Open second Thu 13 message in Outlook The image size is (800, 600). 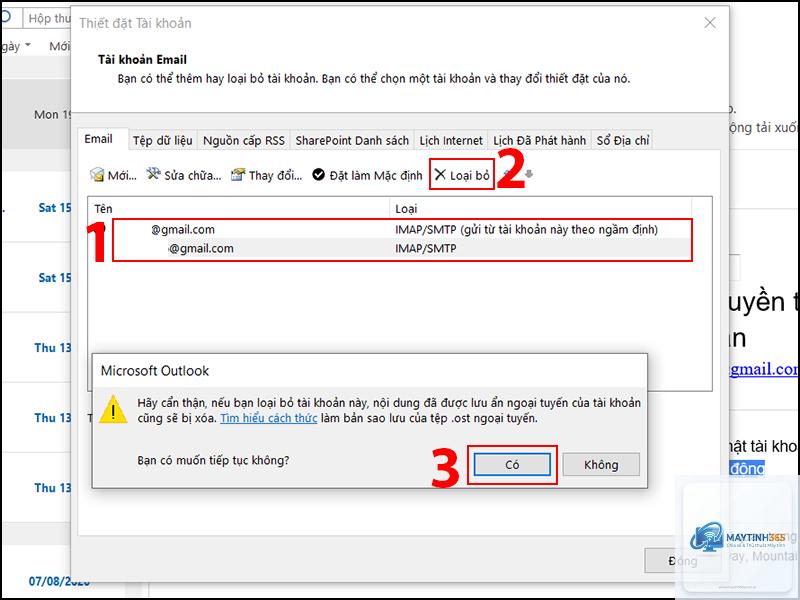click(37, 417)
